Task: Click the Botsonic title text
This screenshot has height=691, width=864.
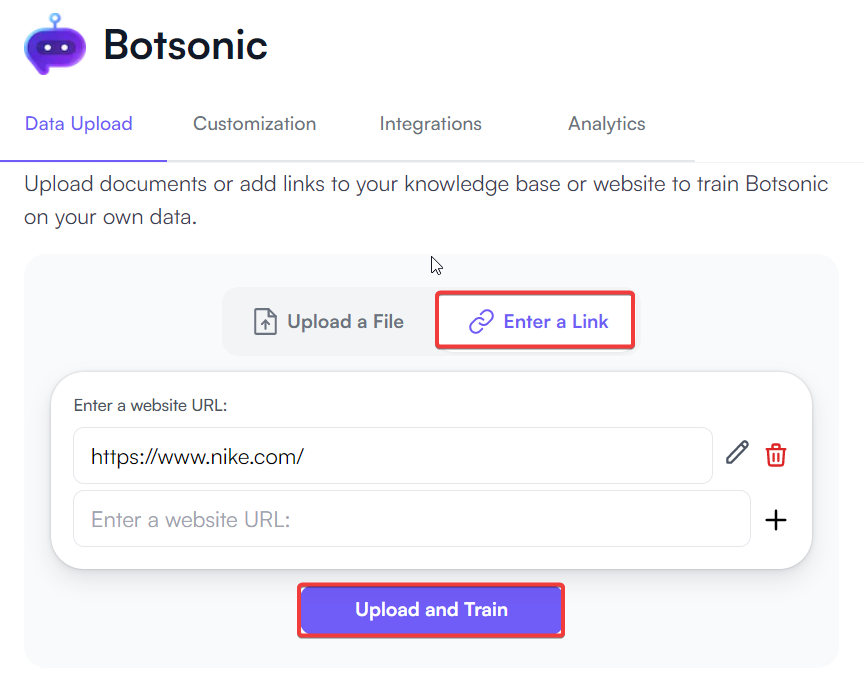Action: [x=185, y=44]
